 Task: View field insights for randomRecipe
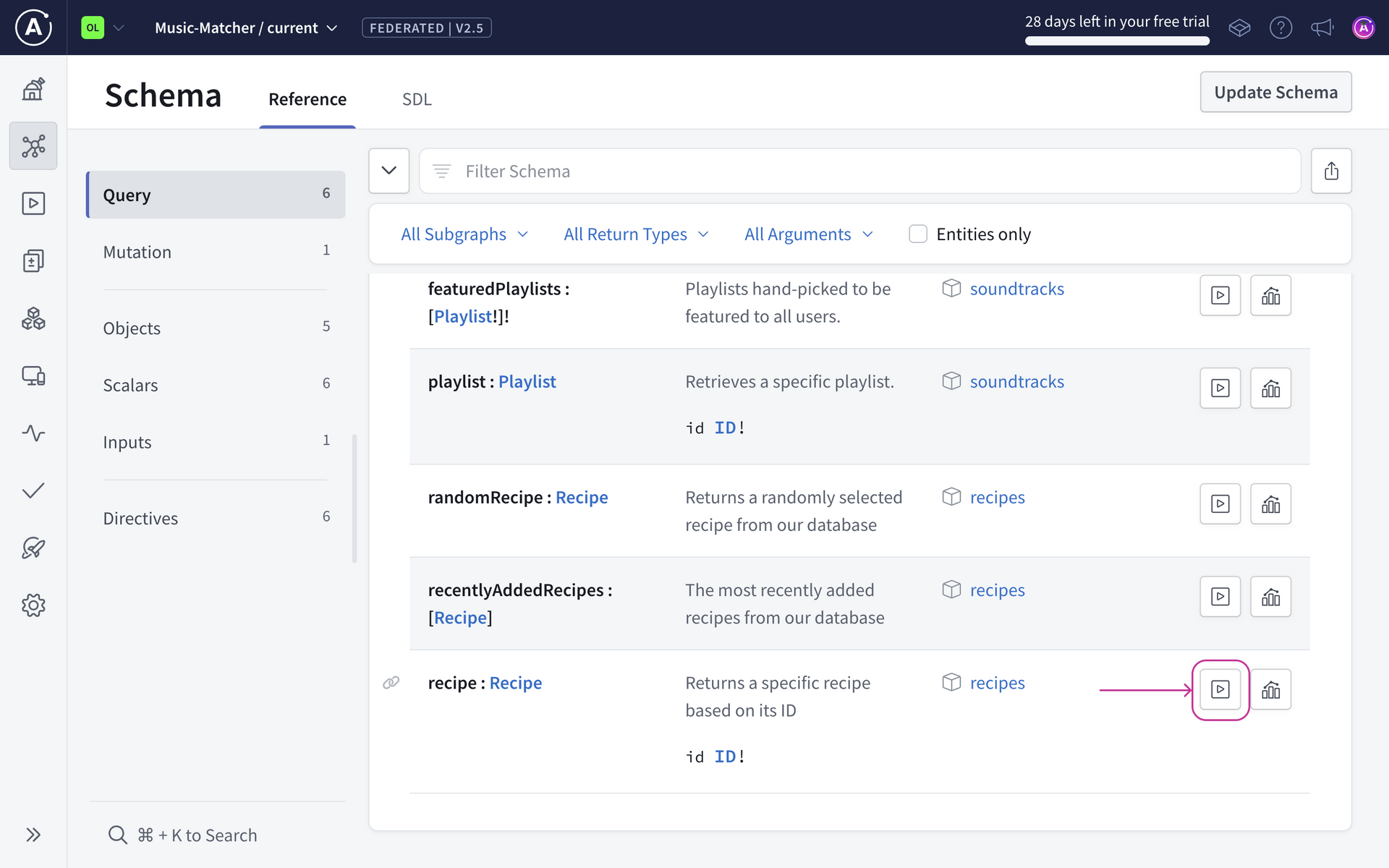coord(1271,503)
